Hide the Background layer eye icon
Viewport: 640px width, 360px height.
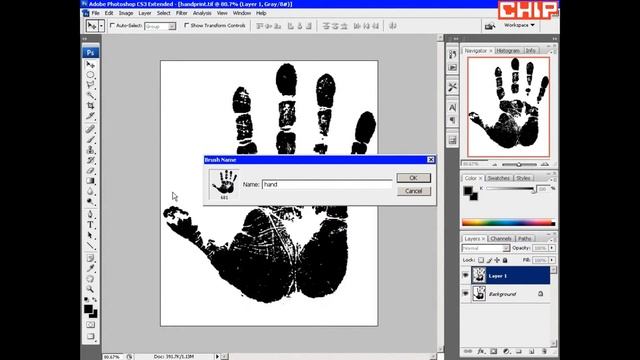(x=465, y=293)
